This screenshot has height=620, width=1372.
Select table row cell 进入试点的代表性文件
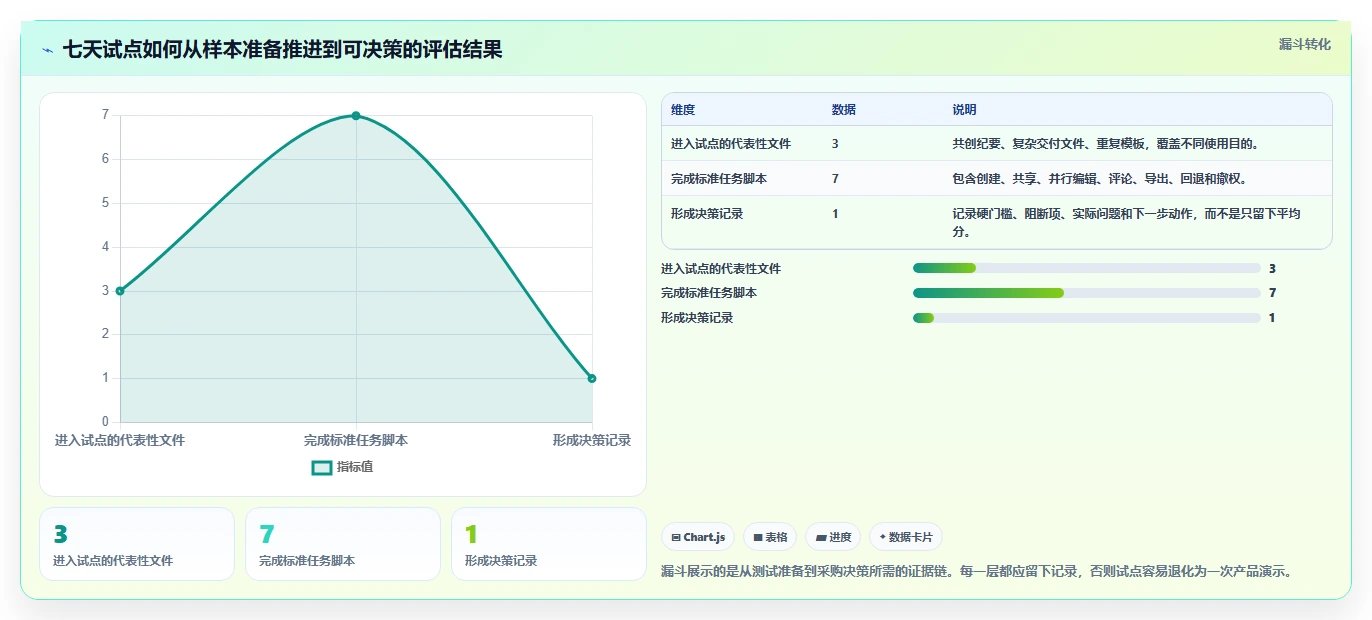(x=731, y=144)
